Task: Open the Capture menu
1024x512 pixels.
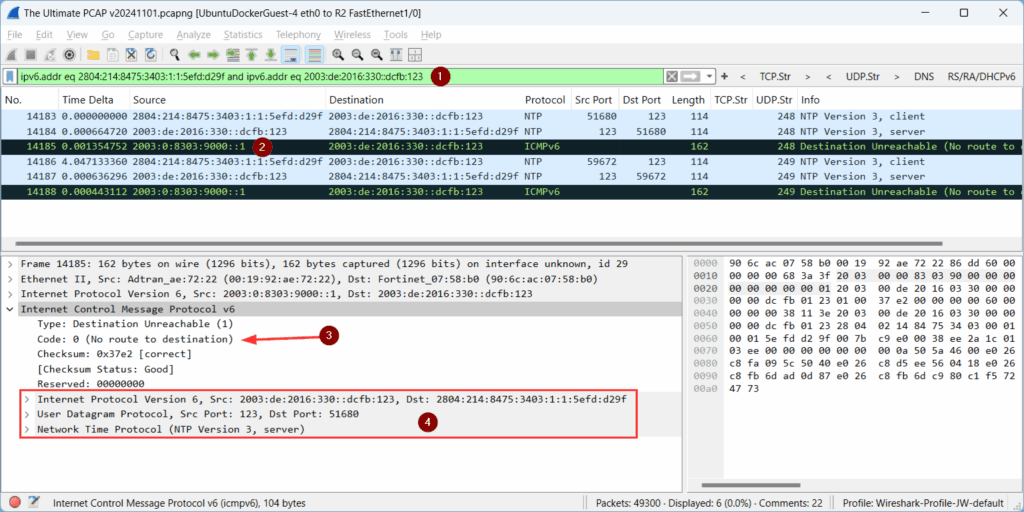Action: pos(146,35)
